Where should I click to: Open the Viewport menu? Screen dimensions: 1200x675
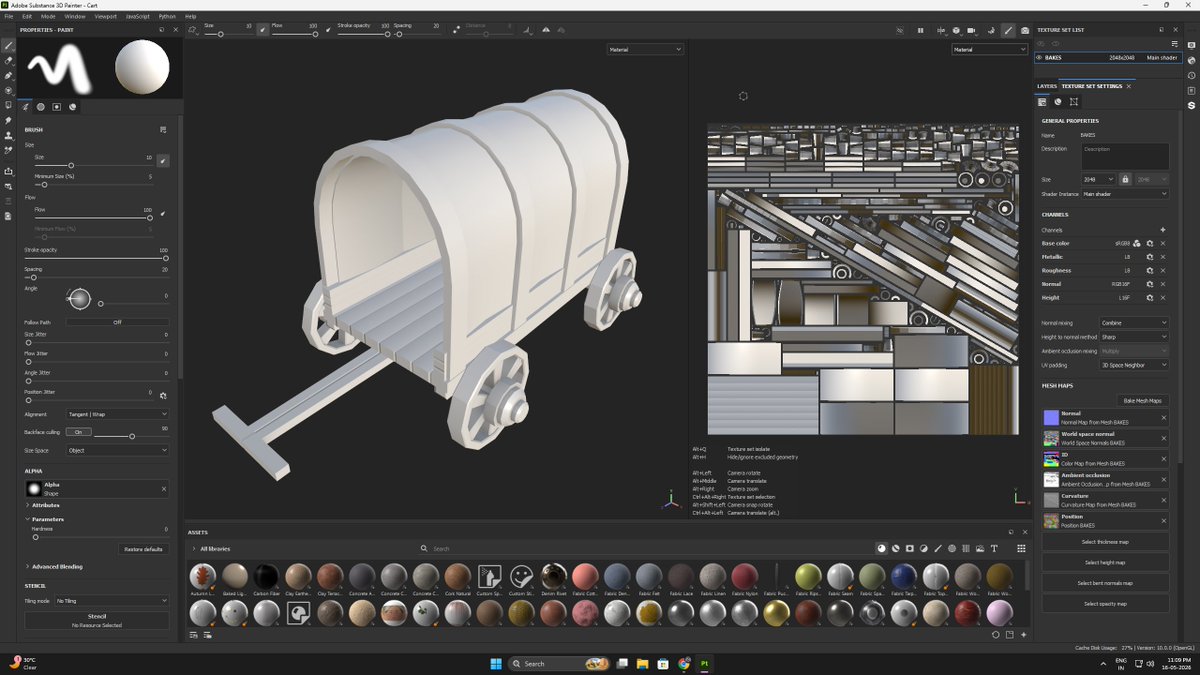click(x=106, y=17)
